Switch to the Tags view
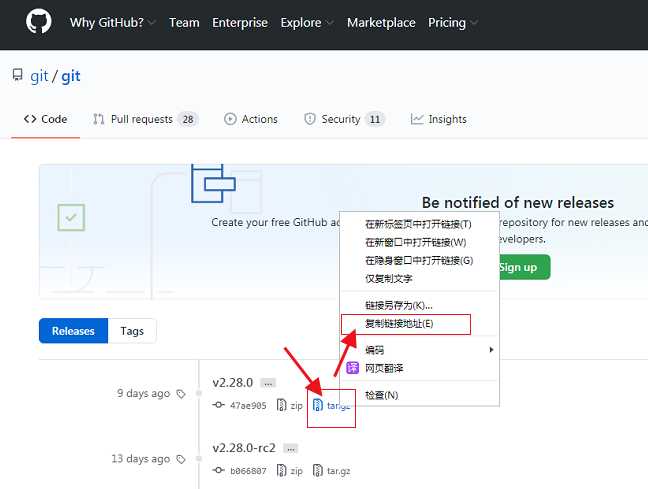This screenshot has height=489, width=648. pyautogui.click(x=132, y=331)
